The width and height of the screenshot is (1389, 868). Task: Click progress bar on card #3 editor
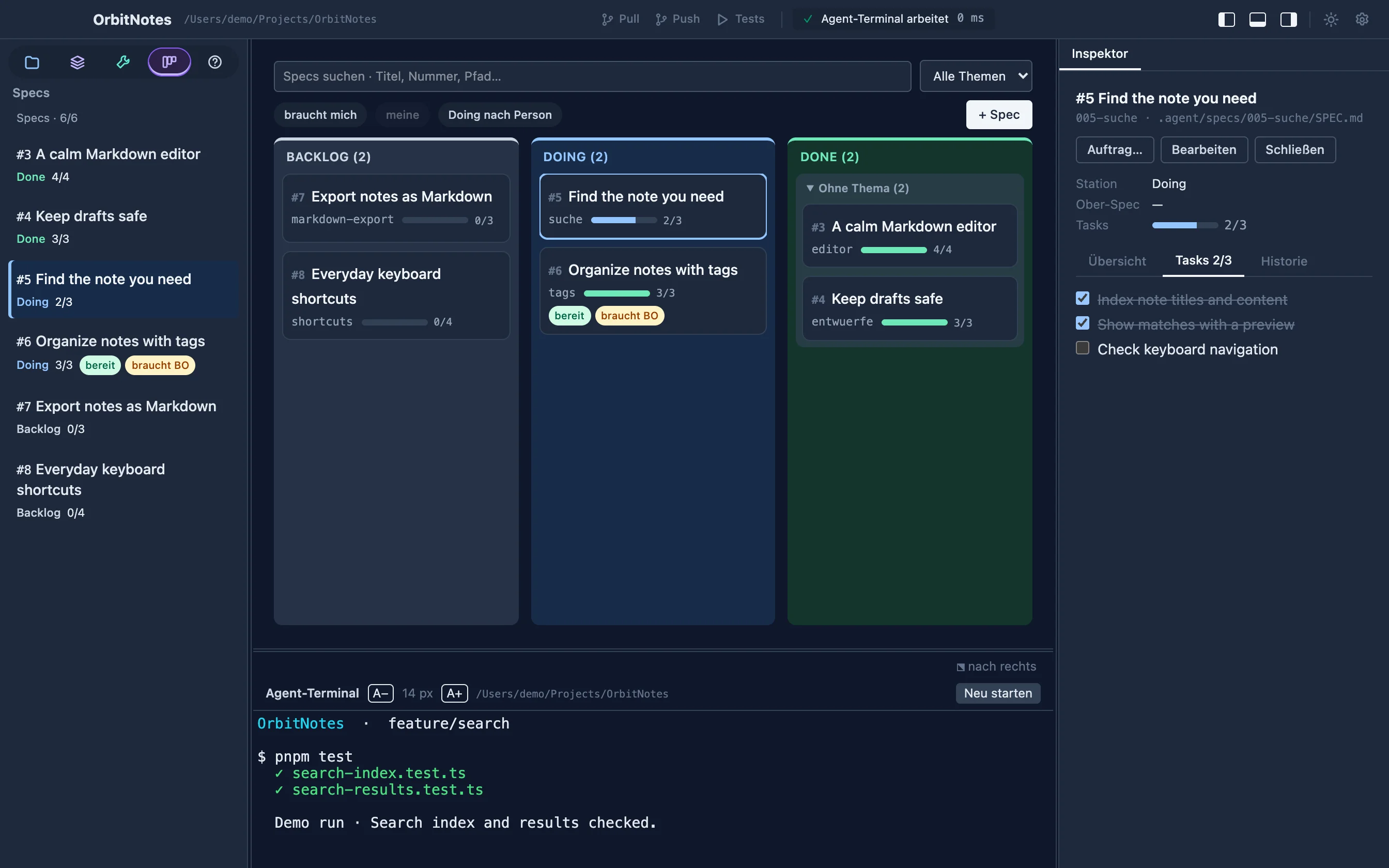pos(893,250)
